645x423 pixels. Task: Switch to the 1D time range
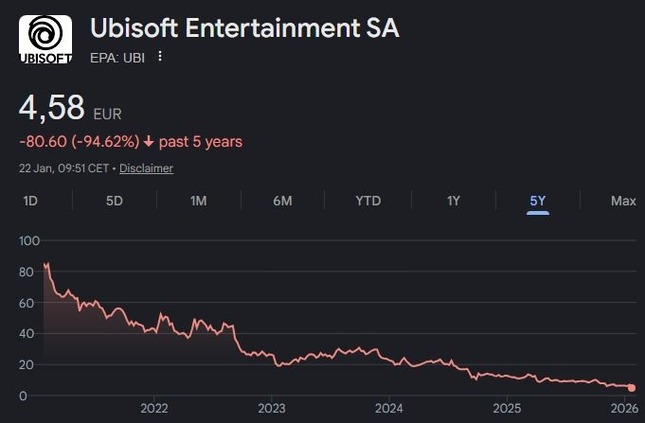(30, 201)
